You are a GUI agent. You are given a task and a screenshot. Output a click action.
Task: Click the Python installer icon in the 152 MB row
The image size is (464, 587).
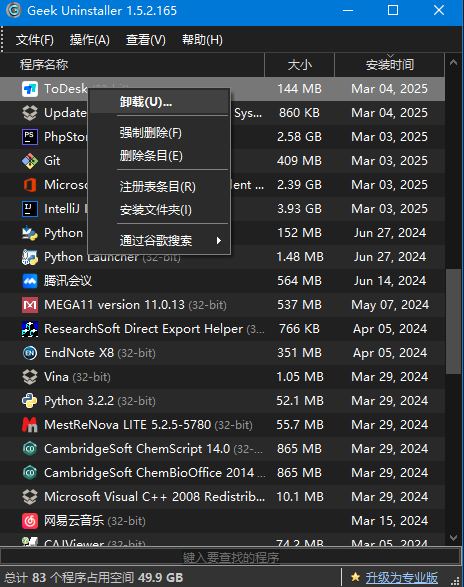(30, 233)
